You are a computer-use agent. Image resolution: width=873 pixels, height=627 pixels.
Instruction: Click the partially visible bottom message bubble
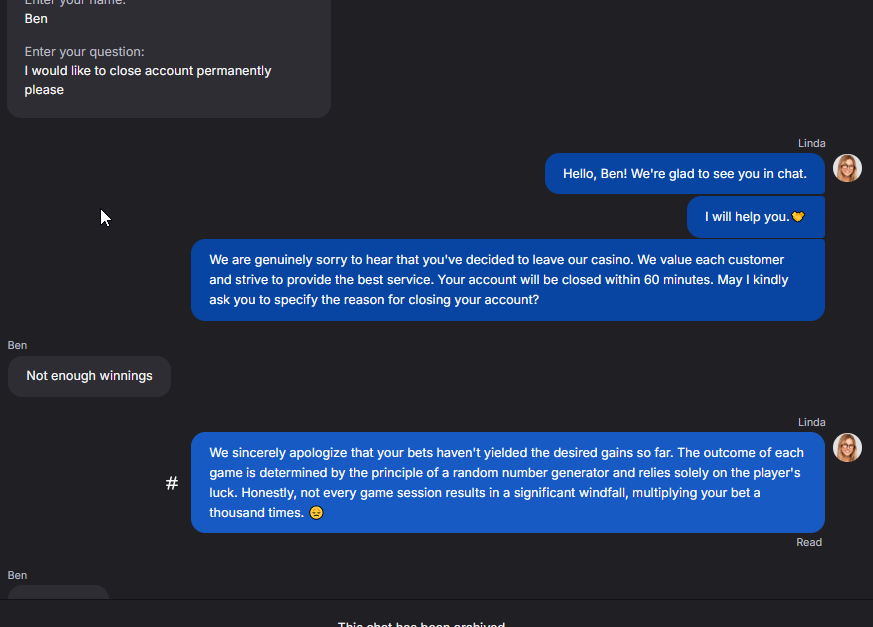tap(58, 592)
